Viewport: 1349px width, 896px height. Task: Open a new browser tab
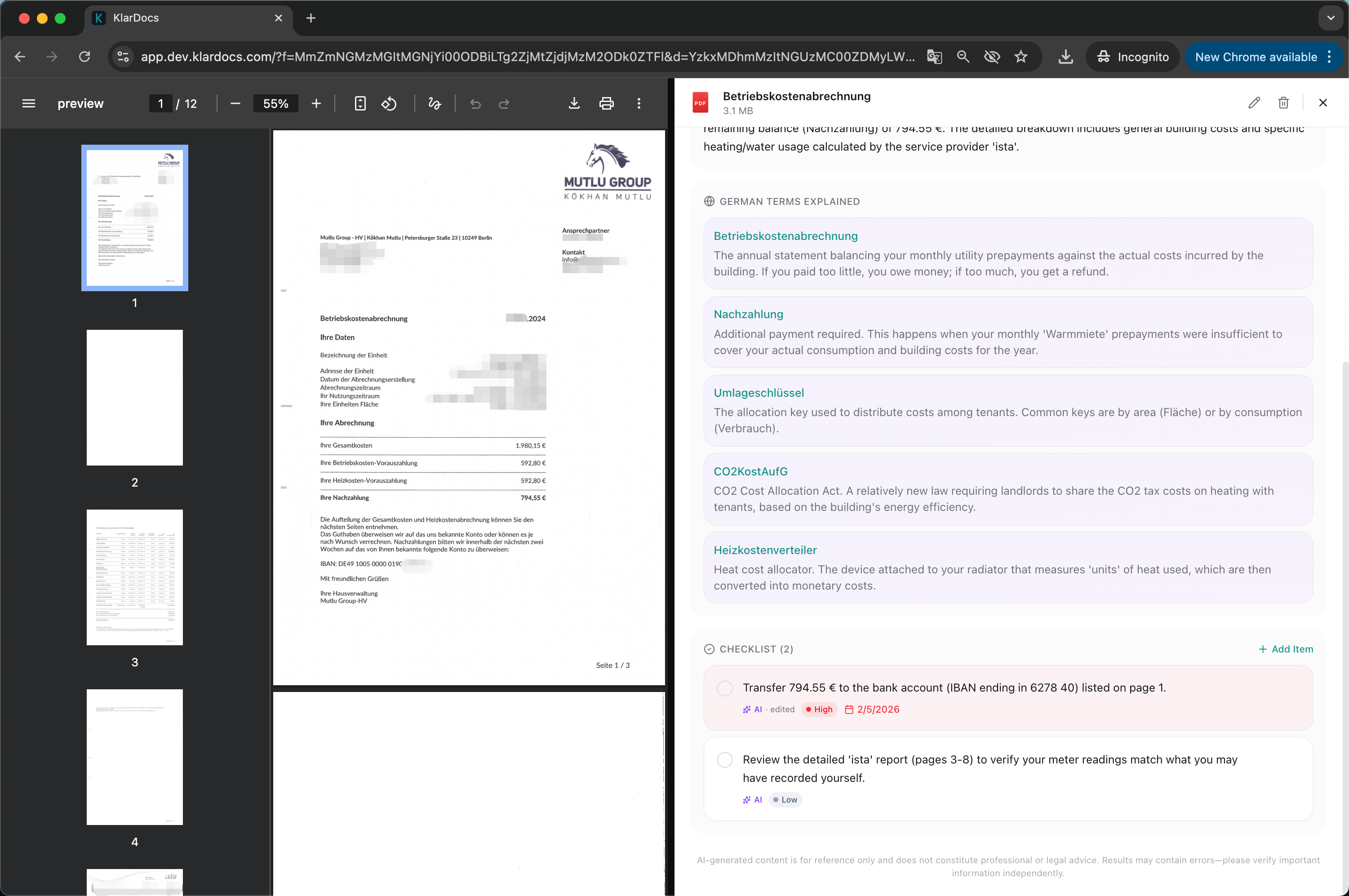311,18
